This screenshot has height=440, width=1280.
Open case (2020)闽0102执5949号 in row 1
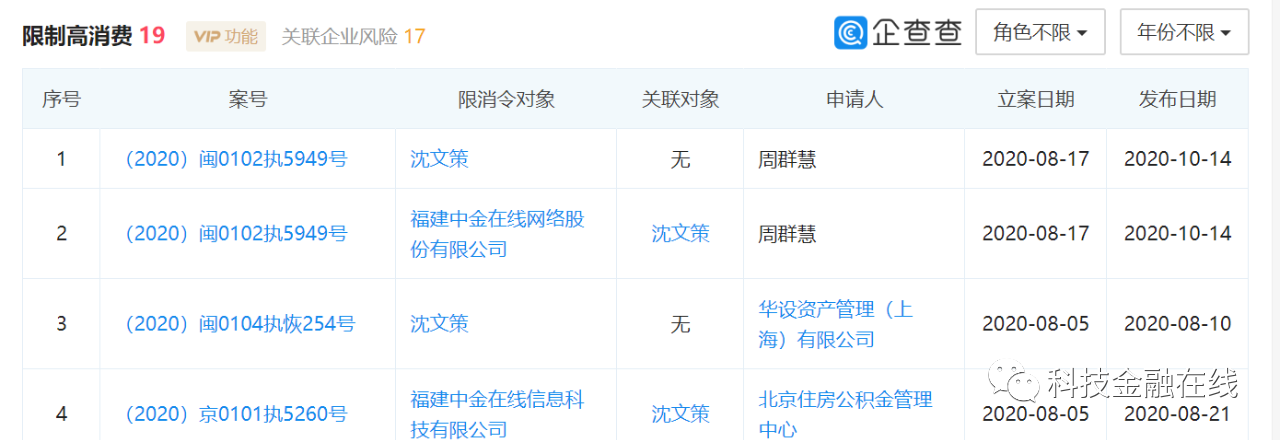click(235, 158)
